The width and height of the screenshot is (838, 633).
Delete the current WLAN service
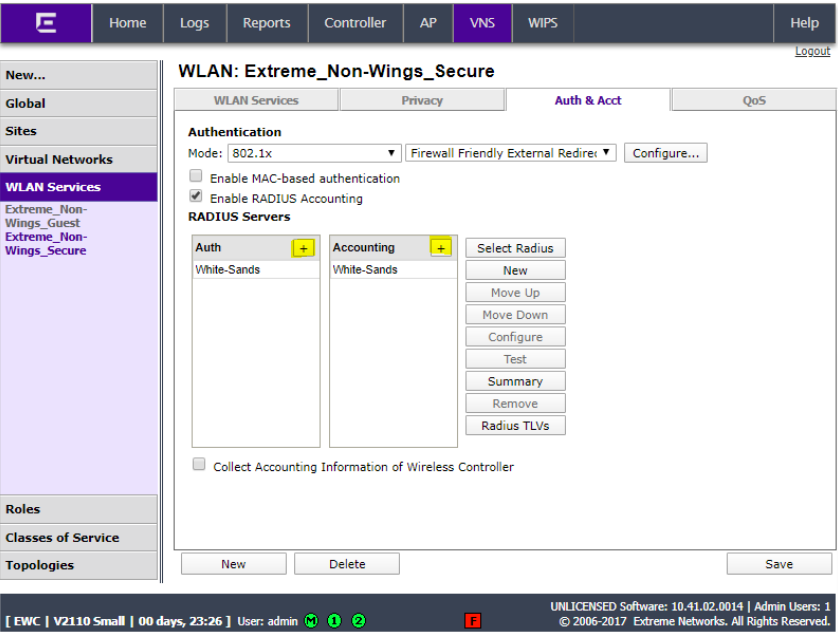[x=347, y=564]
